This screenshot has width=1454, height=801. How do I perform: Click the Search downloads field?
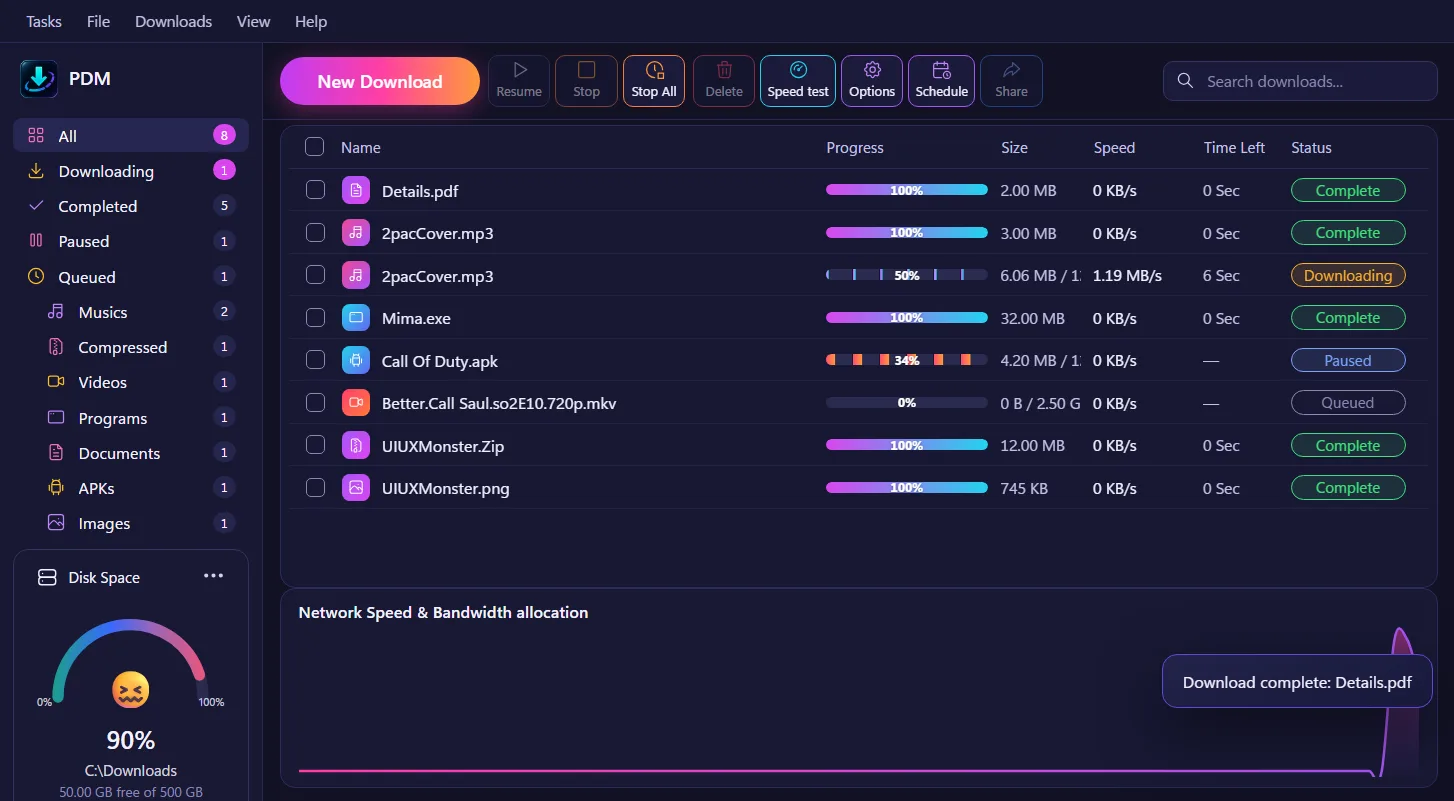pyautogui.click(x=1300, y=81)
